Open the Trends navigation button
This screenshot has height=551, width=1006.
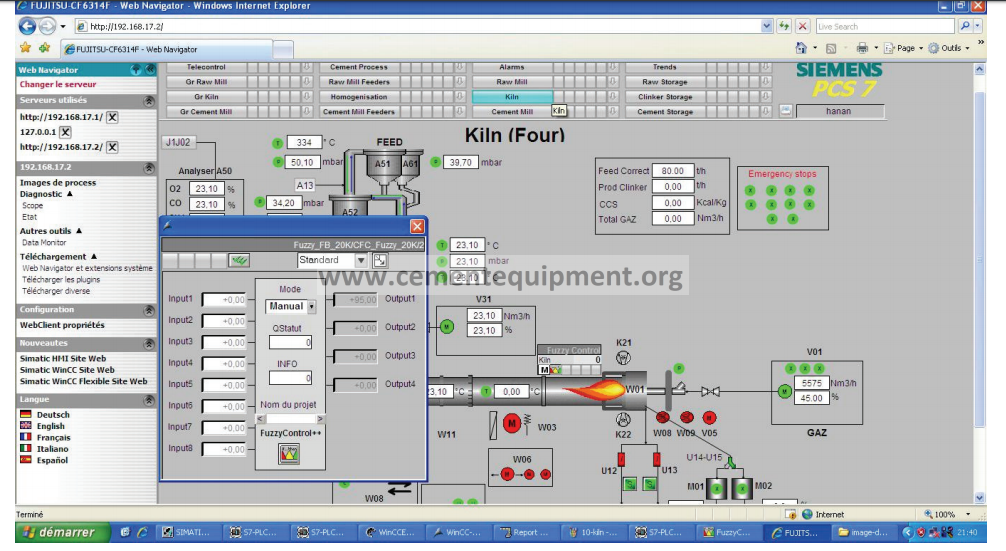coord(665,67)
